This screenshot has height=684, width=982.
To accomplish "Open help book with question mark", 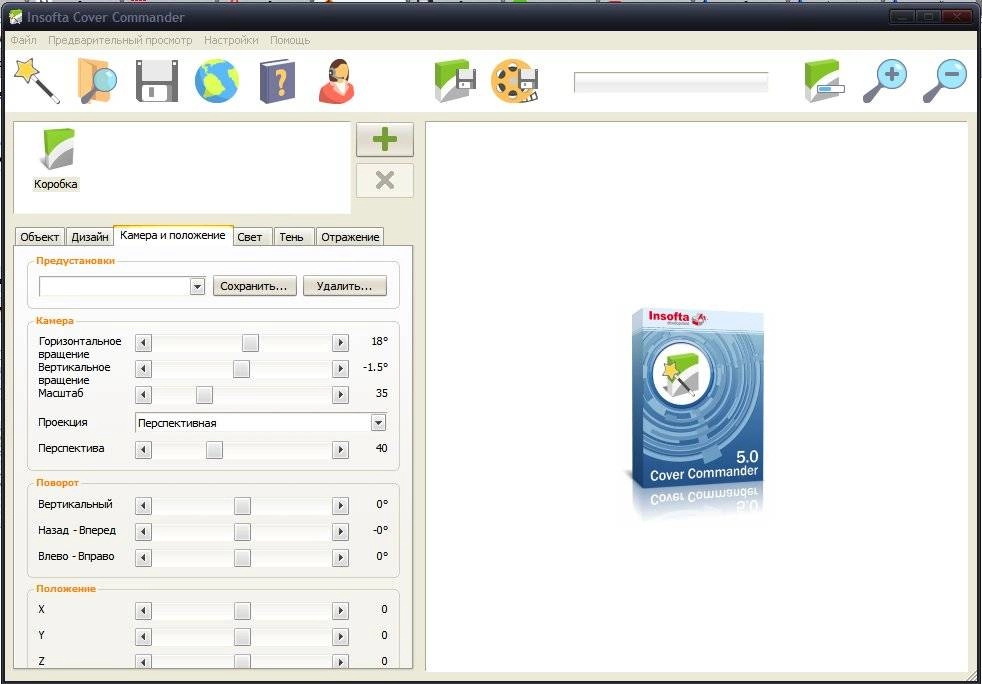I will pyautogui.click(x=277, y=81).
